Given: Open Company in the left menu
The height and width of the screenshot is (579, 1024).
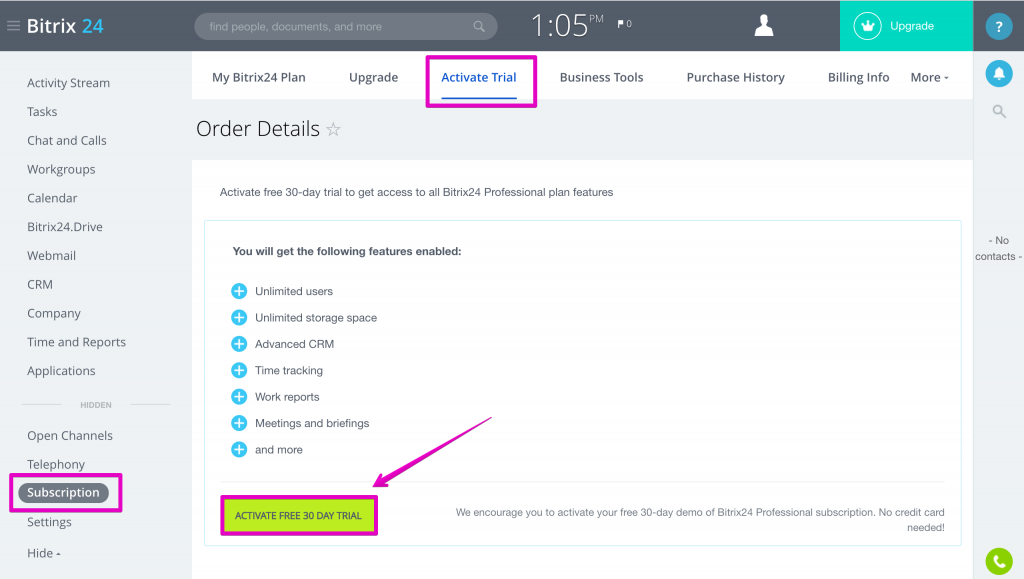Looking at the screenshot, I should pyautogui.click(x=54, y=313).
